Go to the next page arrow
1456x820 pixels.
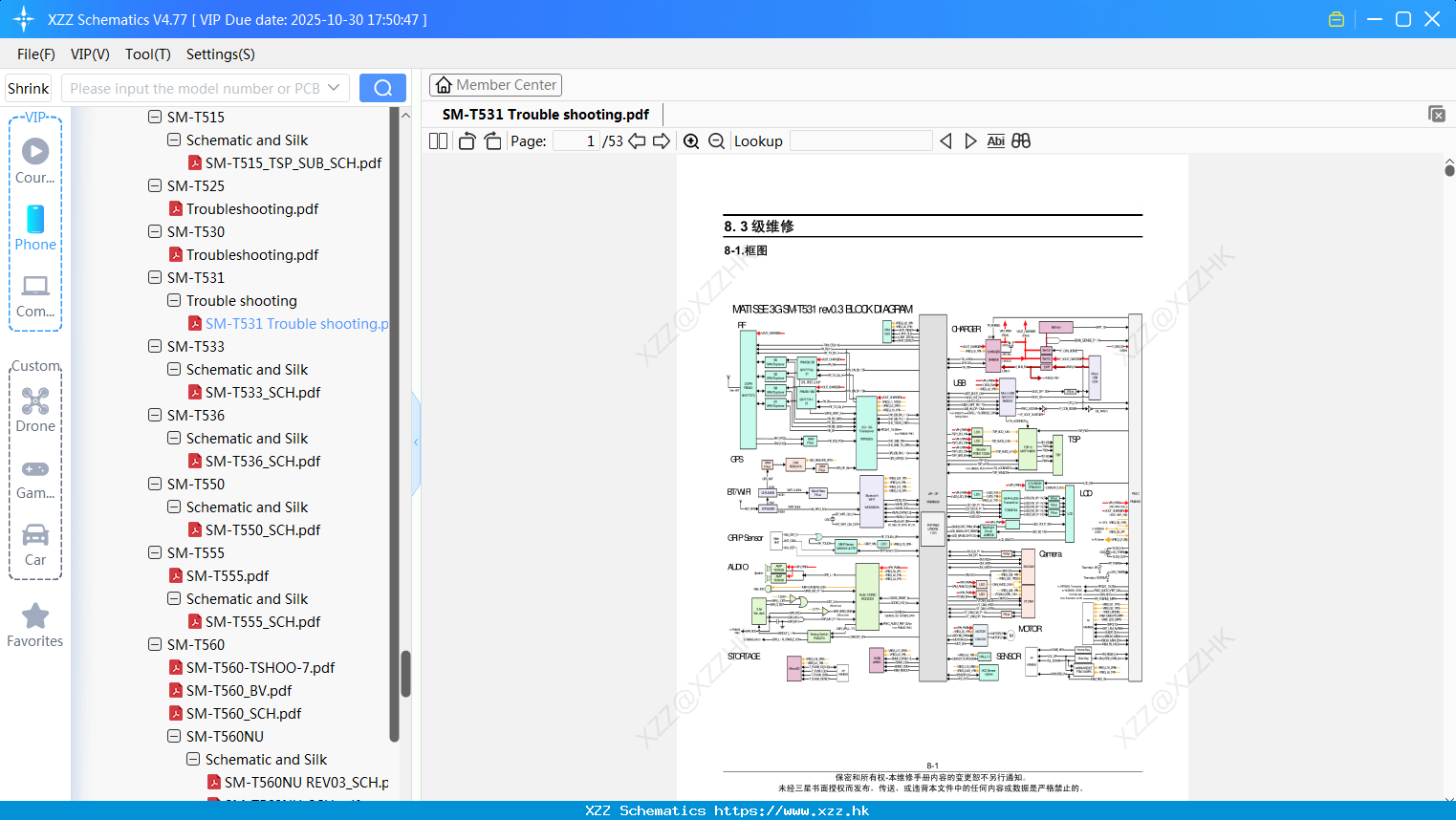point(662,141)
